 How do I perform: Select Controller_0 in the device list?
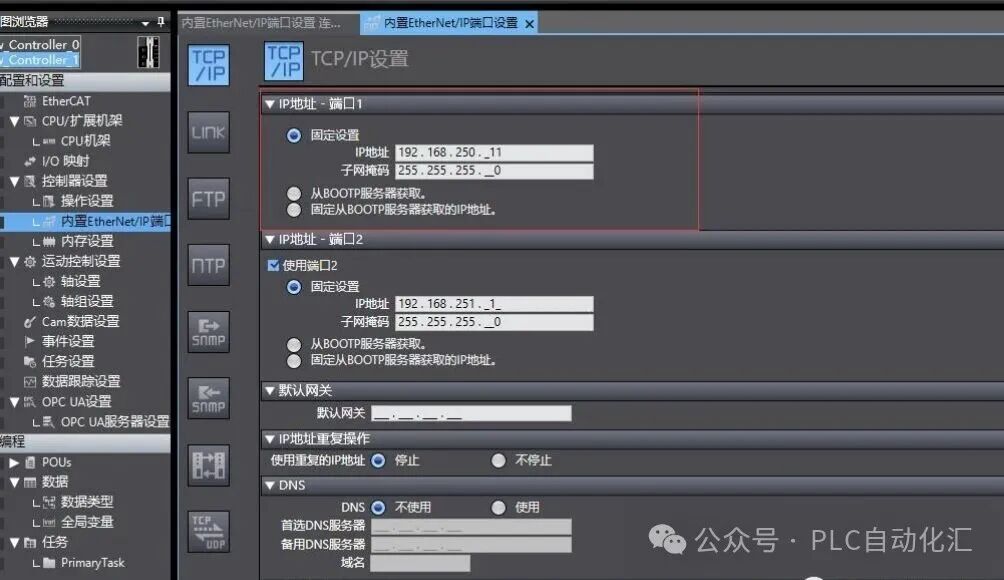pos(40,44)
